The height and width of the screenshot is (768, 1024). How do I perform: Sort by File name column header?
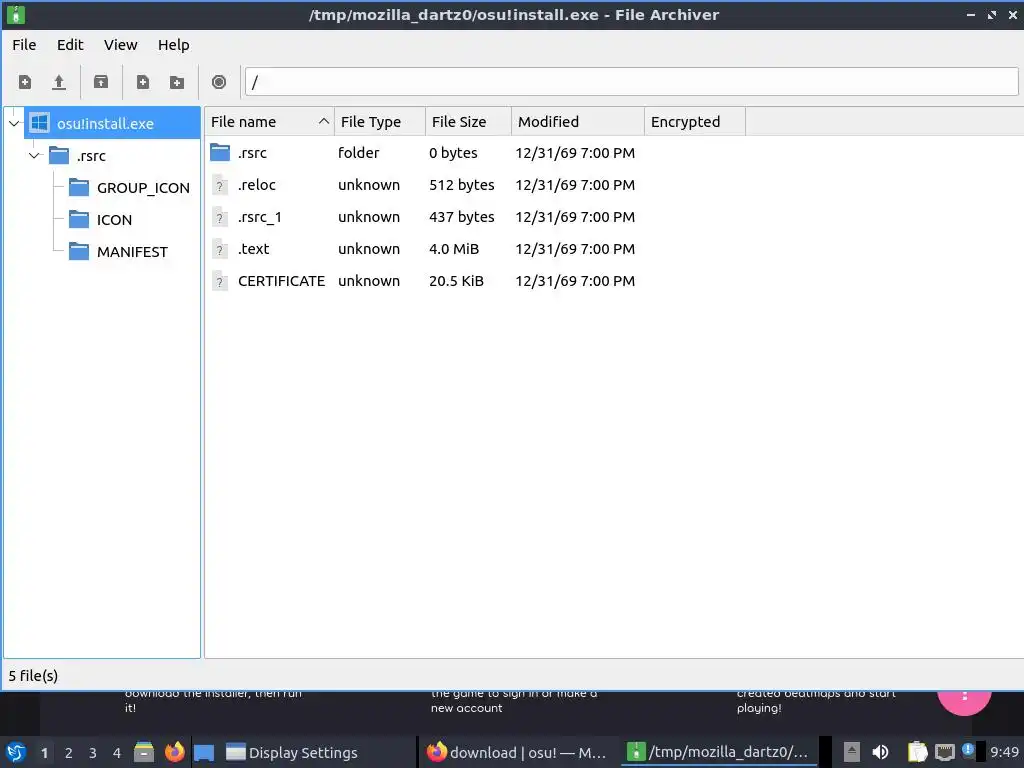[270, 122]
